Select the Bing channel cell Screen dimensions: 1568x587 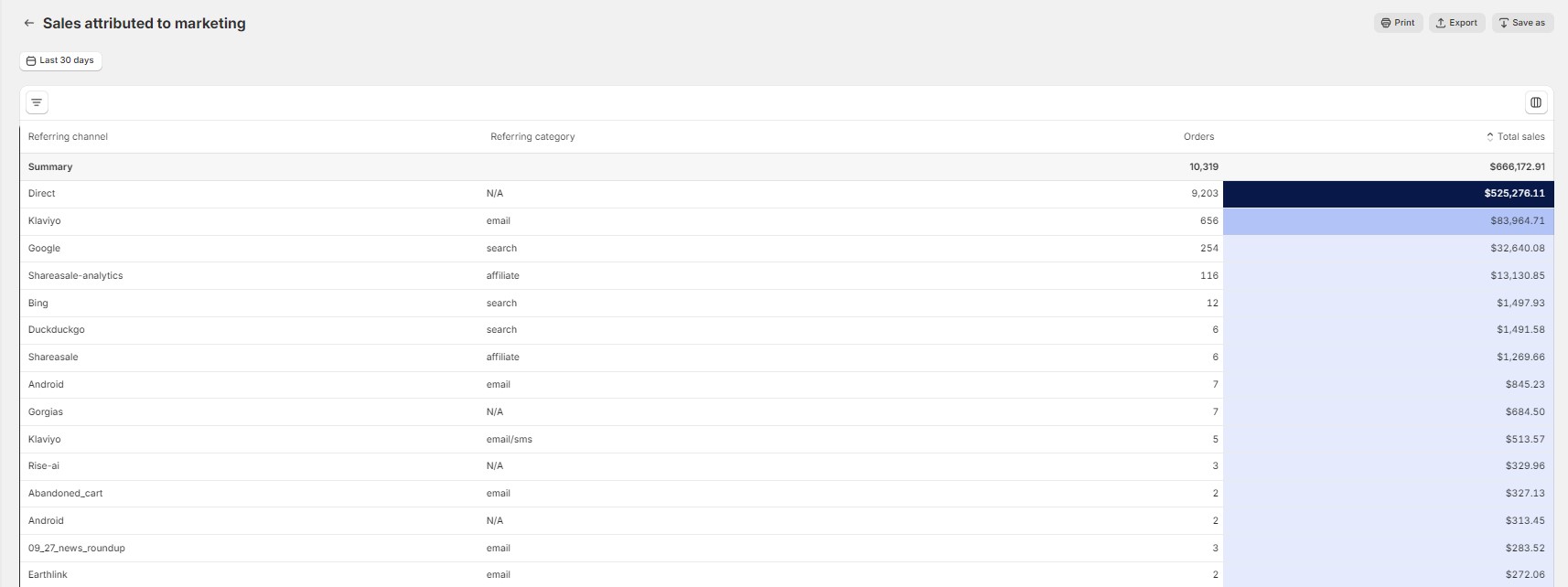point(38,303)
